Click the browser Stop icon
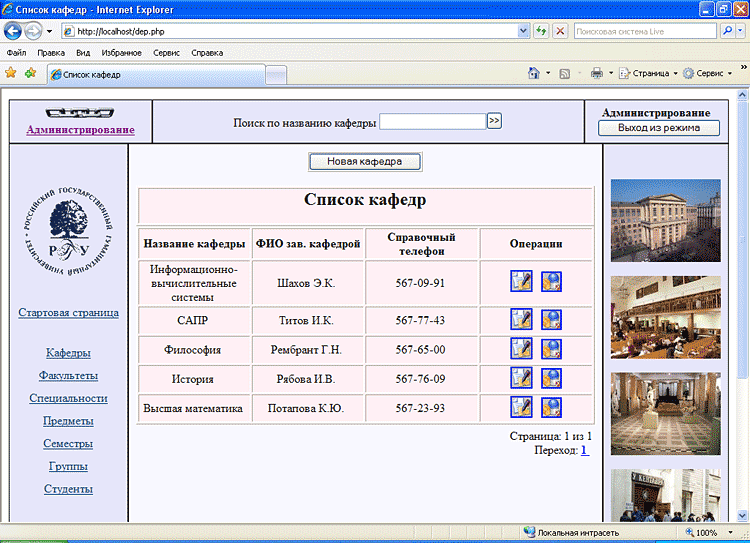Screen dimensions: 750x543 click(560, 31)
